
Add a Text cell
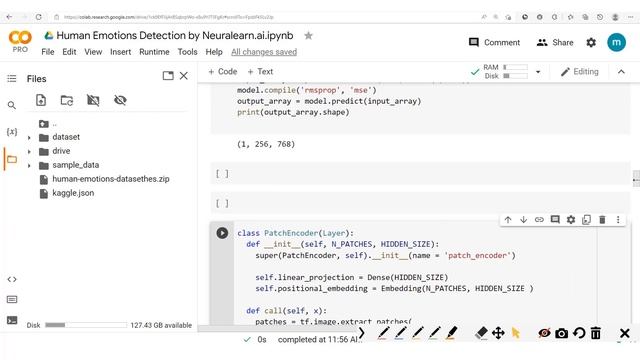point(260,71)
